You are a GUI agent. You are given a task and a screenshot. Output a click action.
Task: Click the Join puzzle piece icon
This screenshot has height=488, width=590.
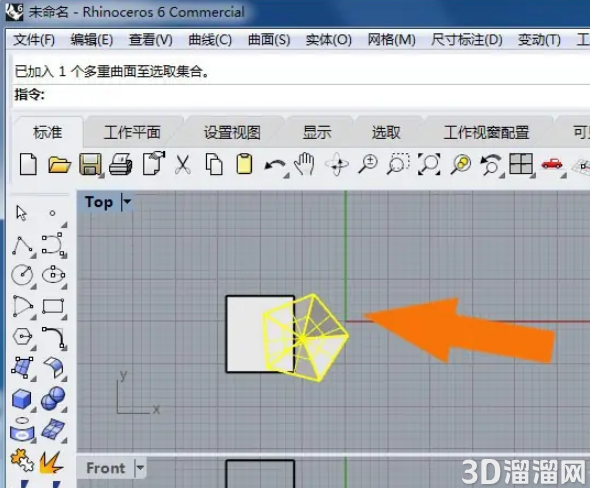[22, 461]
